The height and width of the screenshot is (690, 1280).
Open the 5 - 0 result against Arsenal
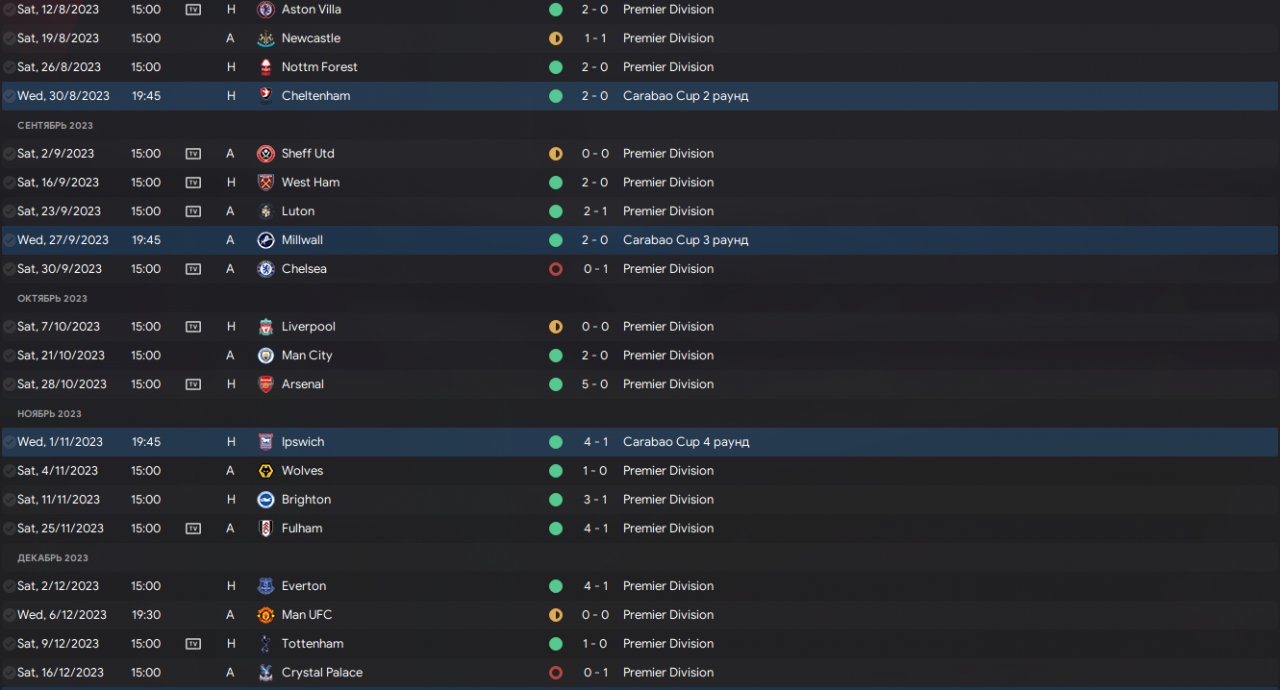coord(596,385)
